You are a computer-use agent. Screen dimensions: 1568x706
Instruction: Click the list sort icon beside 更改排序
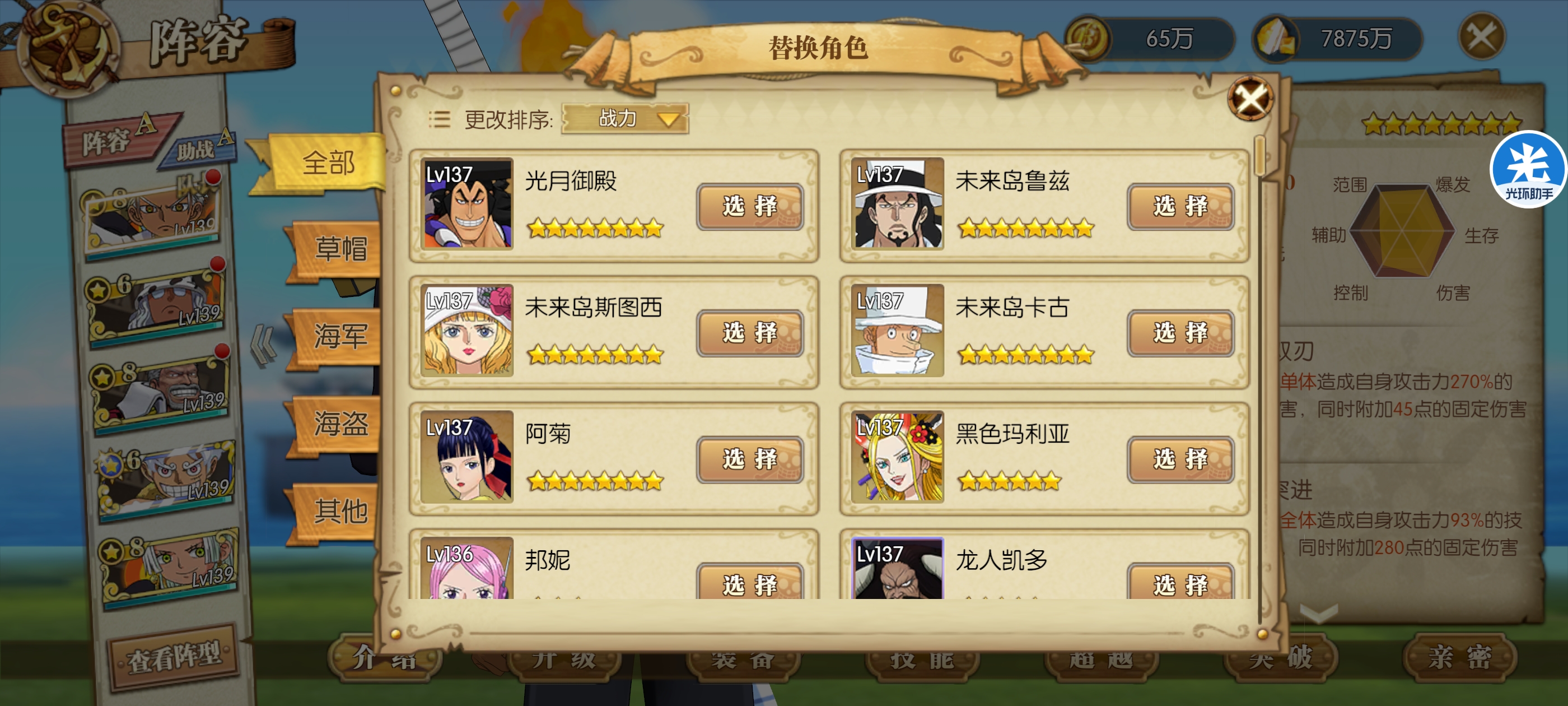(439, 119)
